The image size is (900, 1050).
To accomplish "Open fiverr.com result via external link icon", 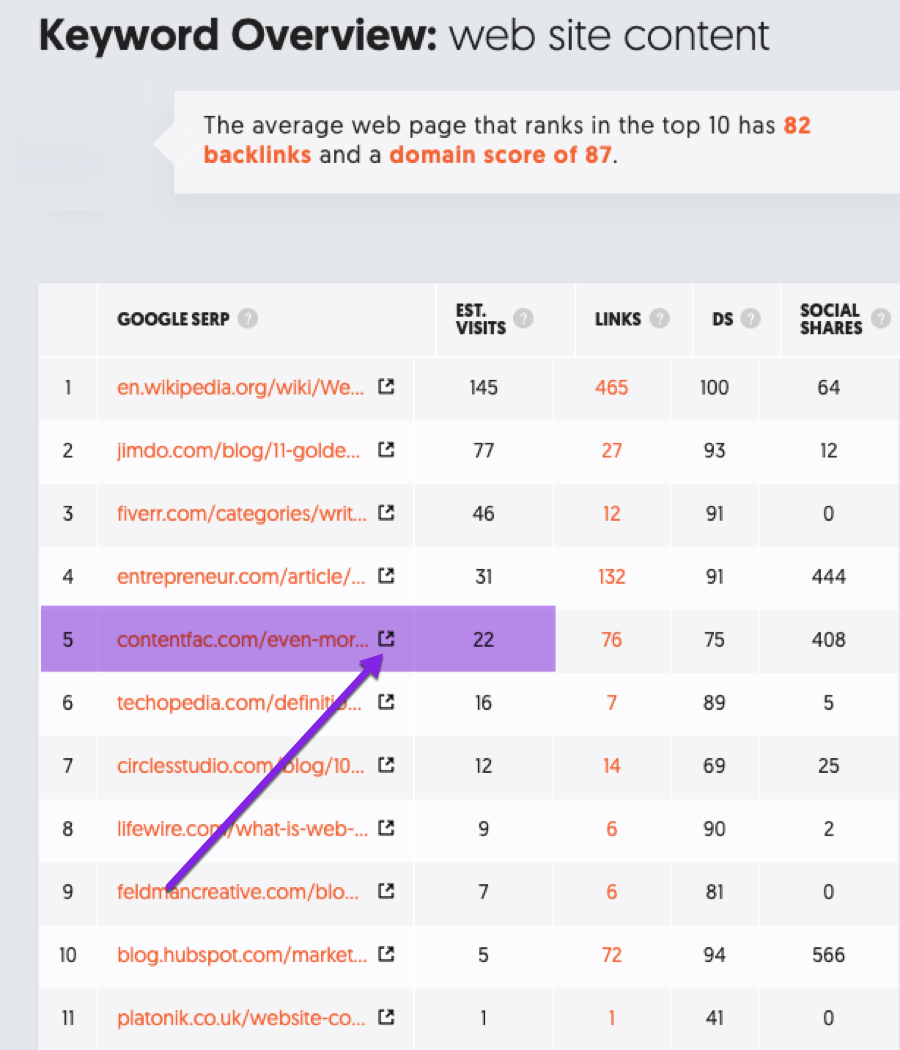I will 386,513.
